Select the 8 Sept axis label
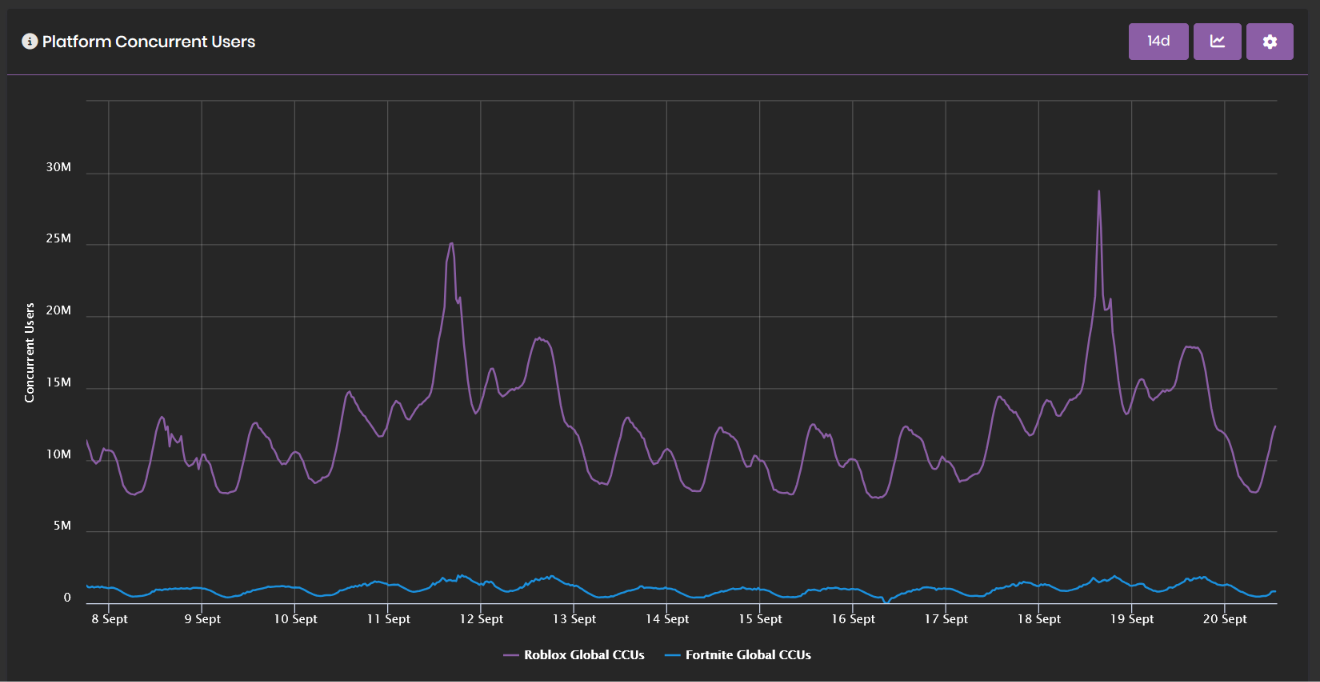Screen dimensions: 1320x682 pyautogui.click(x=109, y=619)
